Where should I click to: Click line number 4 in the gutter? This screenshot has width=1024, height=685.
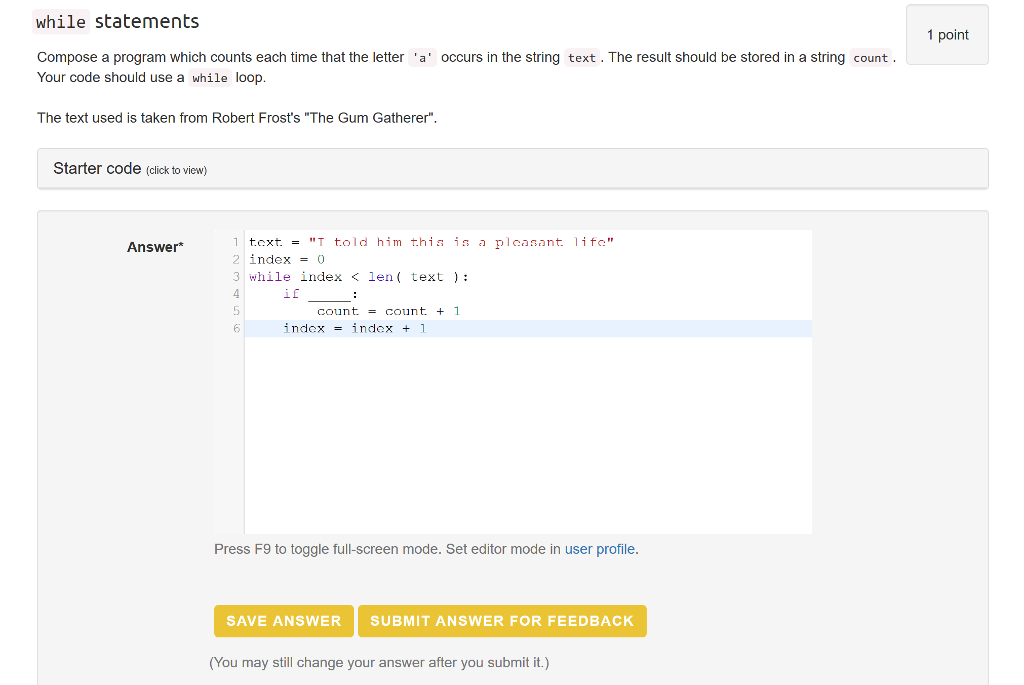point(236,294)
